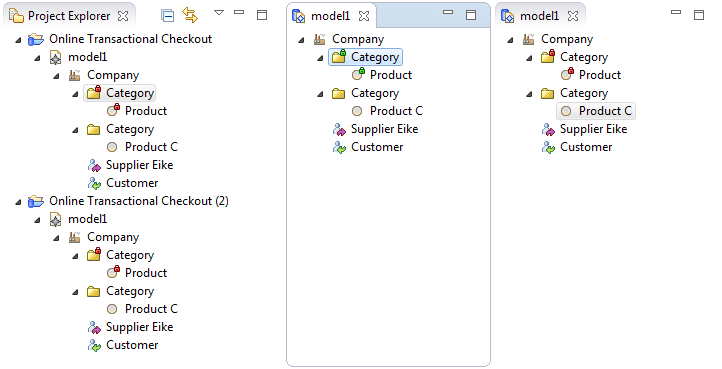Select Customer under first Online Transactional Checkout

point(132,183)
